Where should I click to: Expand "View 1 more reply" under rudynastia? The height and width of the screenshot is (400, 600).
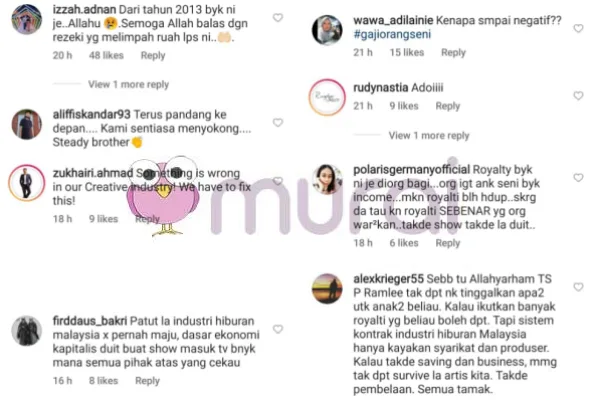click(x=429, y=136)
